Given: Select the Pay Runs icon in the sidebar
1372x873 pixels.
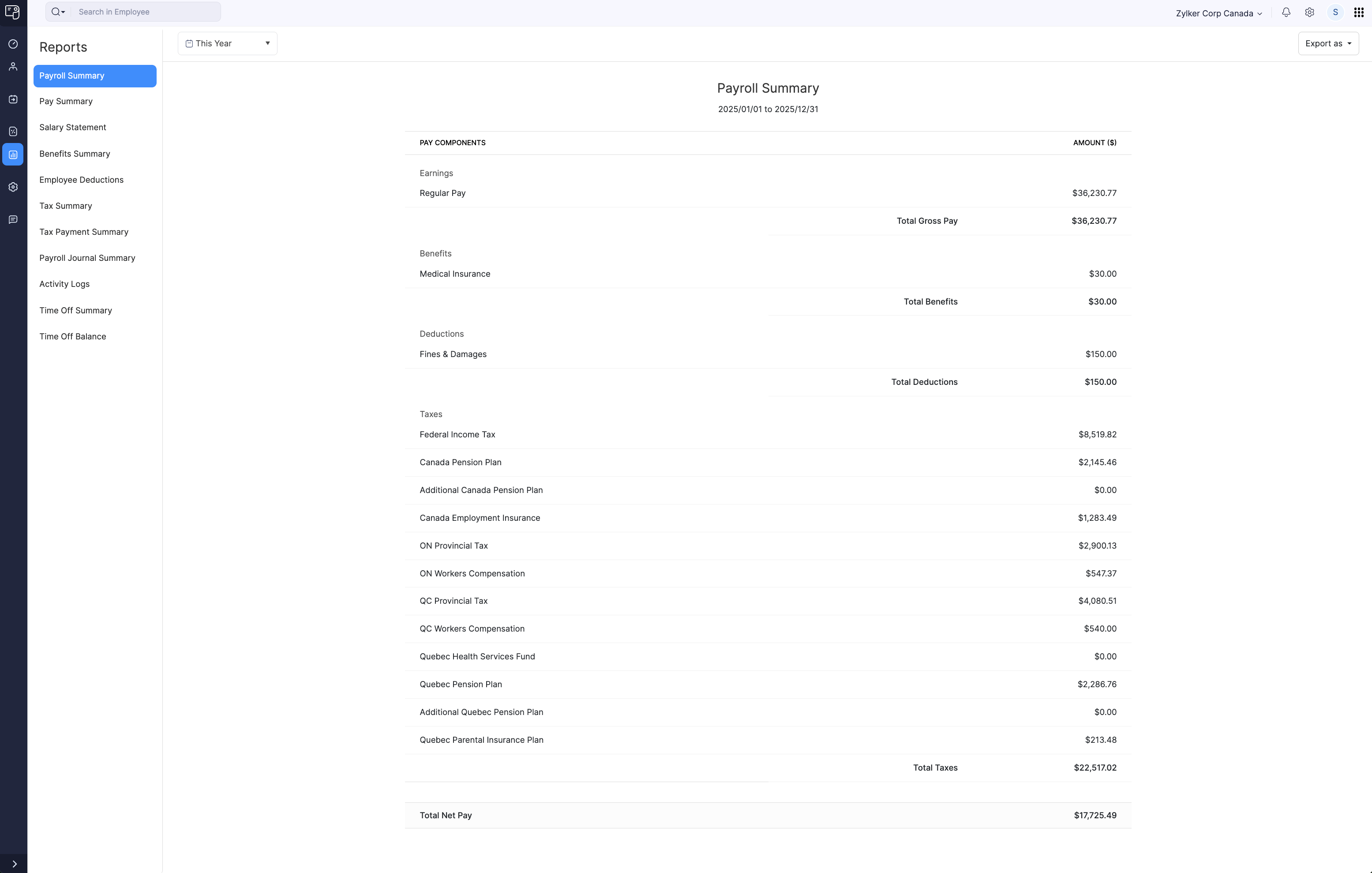Looking at the screenshot, I should tap(13, 99).
